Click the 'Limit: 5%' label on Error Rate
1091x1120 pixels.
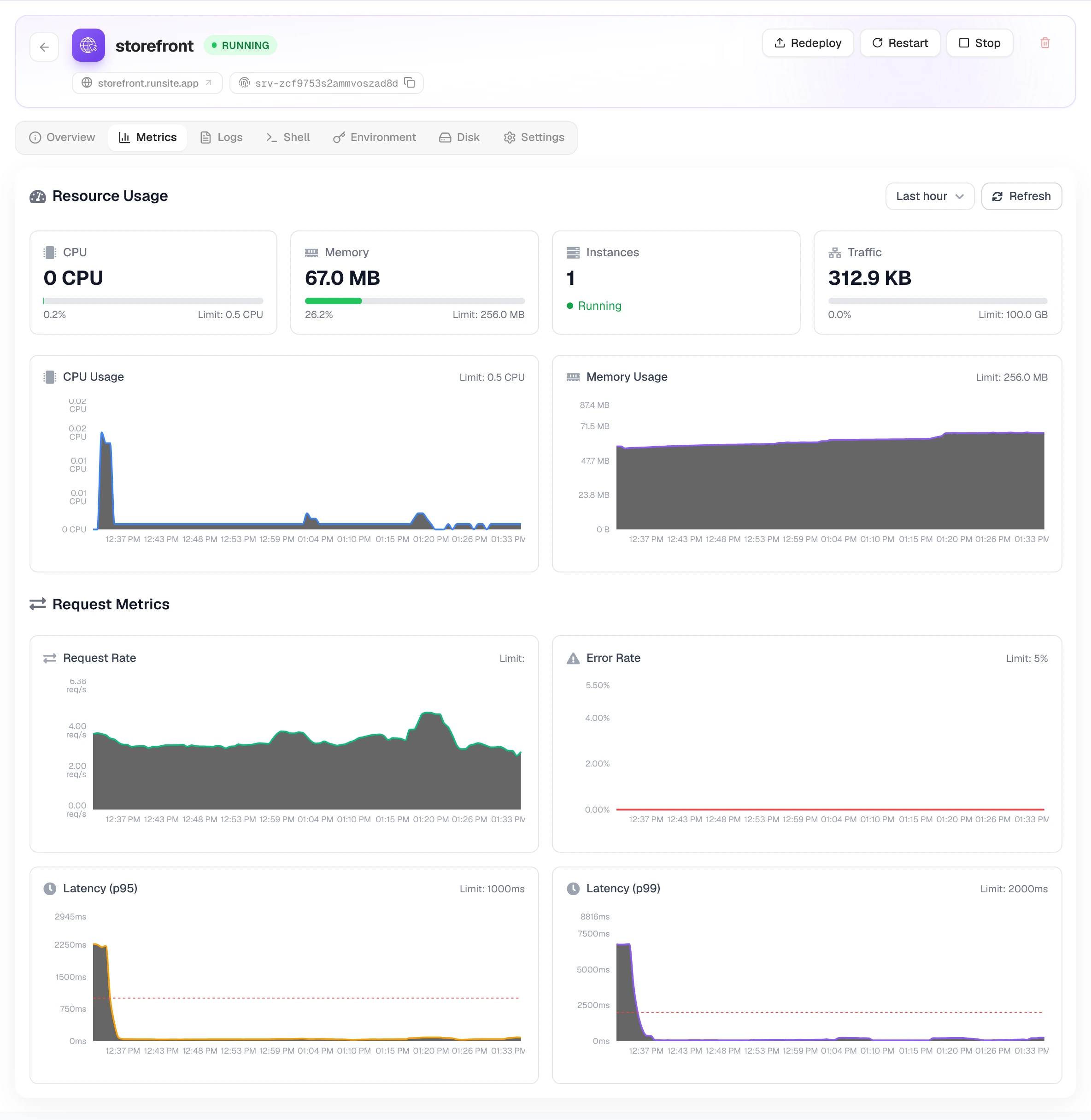point(1026,658)
